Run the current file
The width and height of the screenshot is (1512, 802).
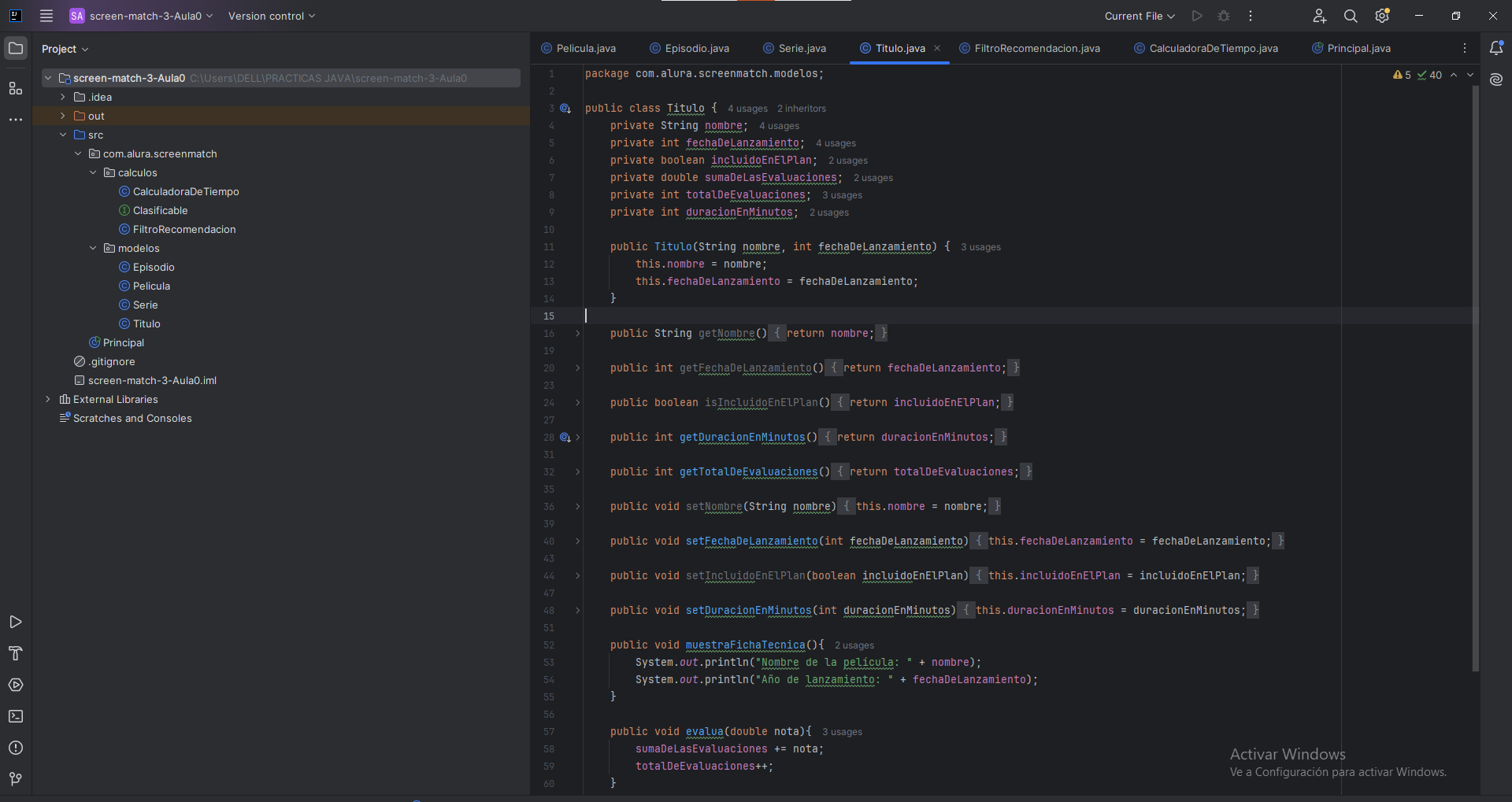click(x=1197, y=16)
